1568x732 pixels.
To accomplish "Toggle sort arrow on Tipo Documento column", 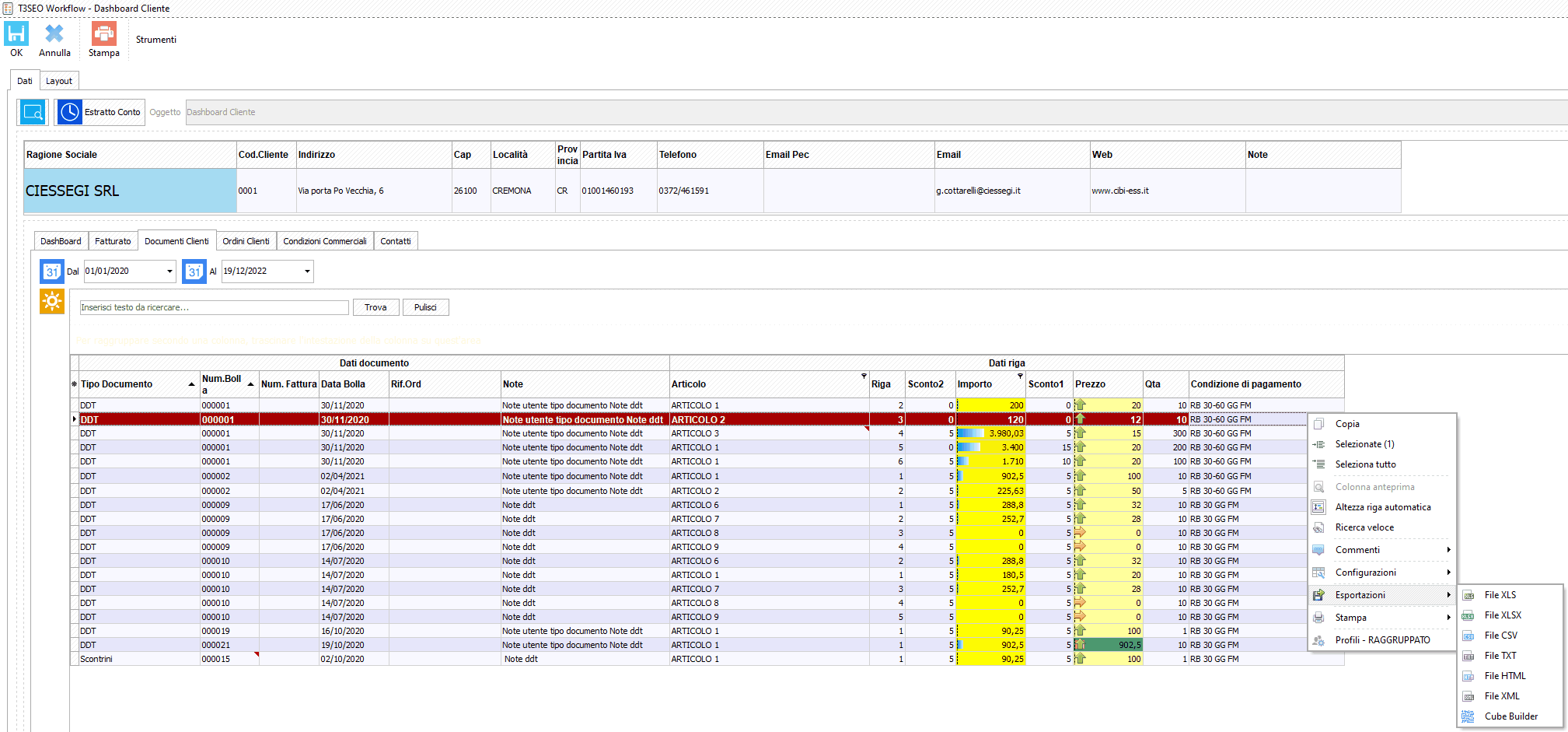I will 191,384.
